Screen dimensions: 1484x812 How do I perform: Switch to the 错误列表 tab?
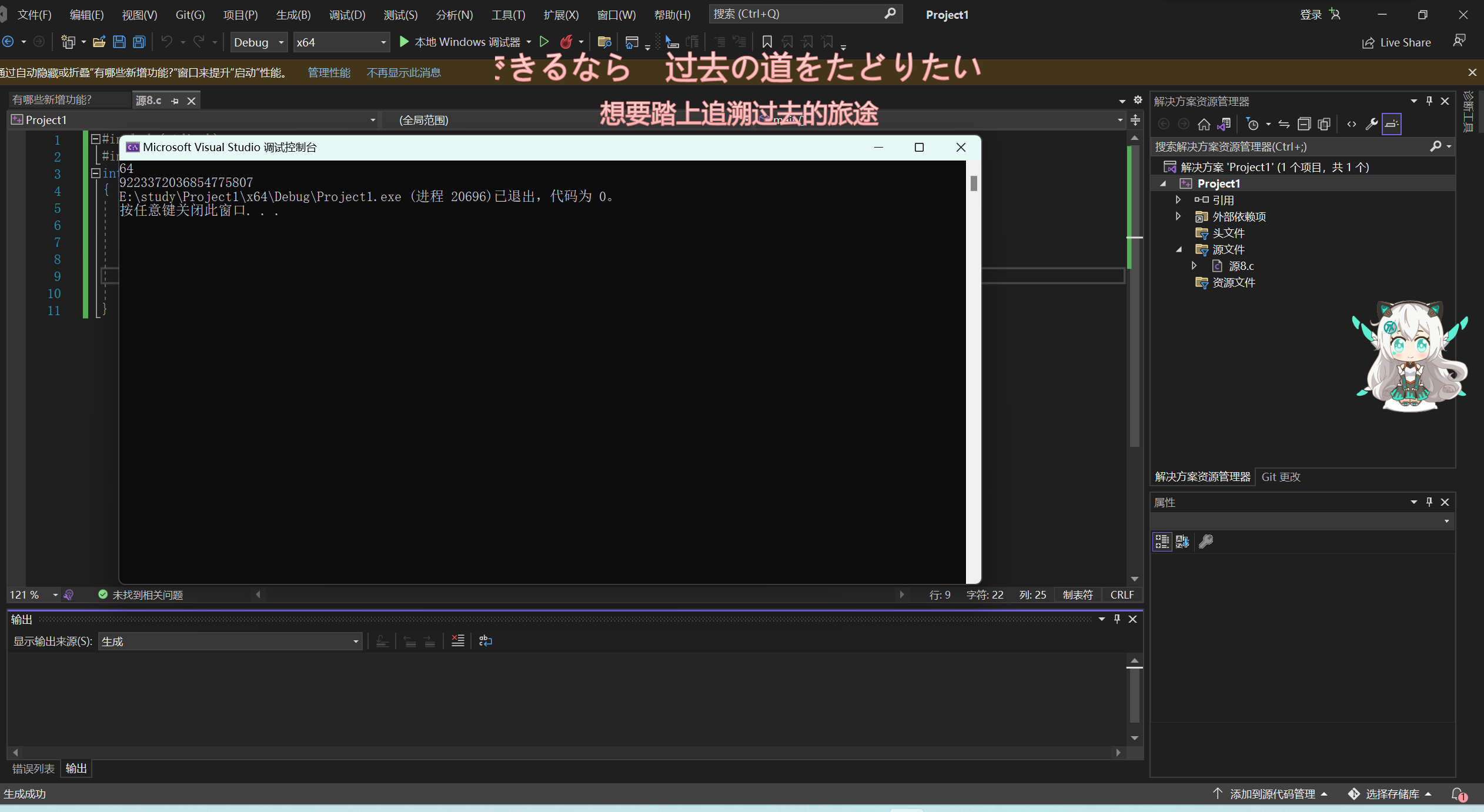coord(34,768)
